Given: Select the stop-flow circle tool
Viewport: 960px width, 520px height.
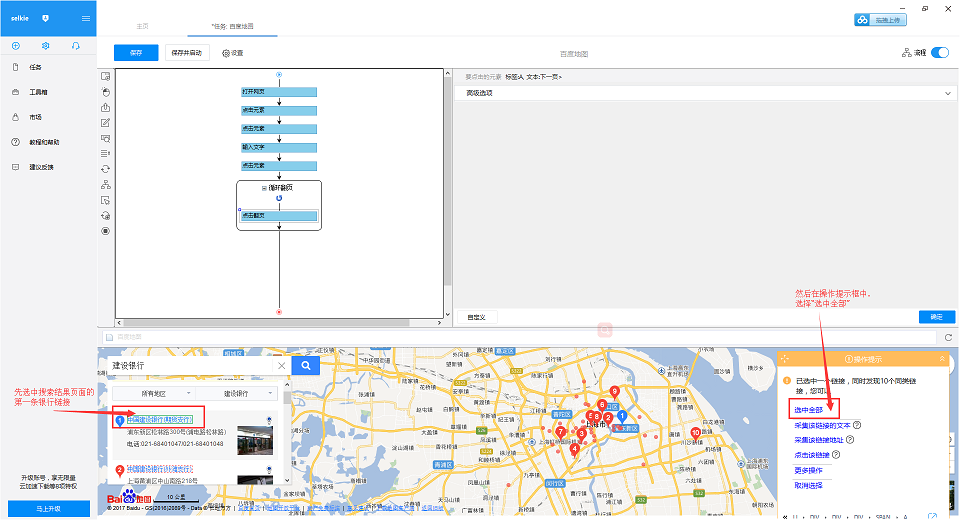Looking at the screenshot, I should [x=105, y=231].
